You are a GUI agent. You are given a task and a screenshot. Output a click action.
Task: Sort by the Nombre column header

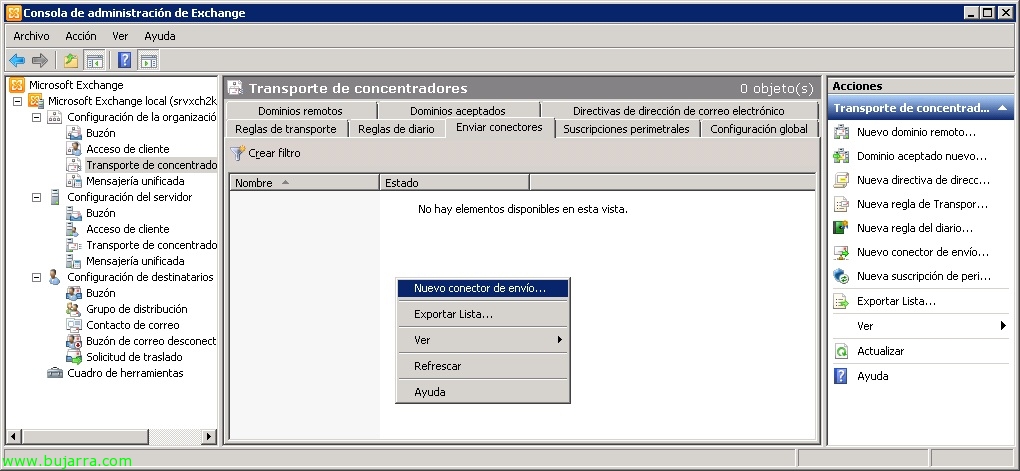point(304,183)
